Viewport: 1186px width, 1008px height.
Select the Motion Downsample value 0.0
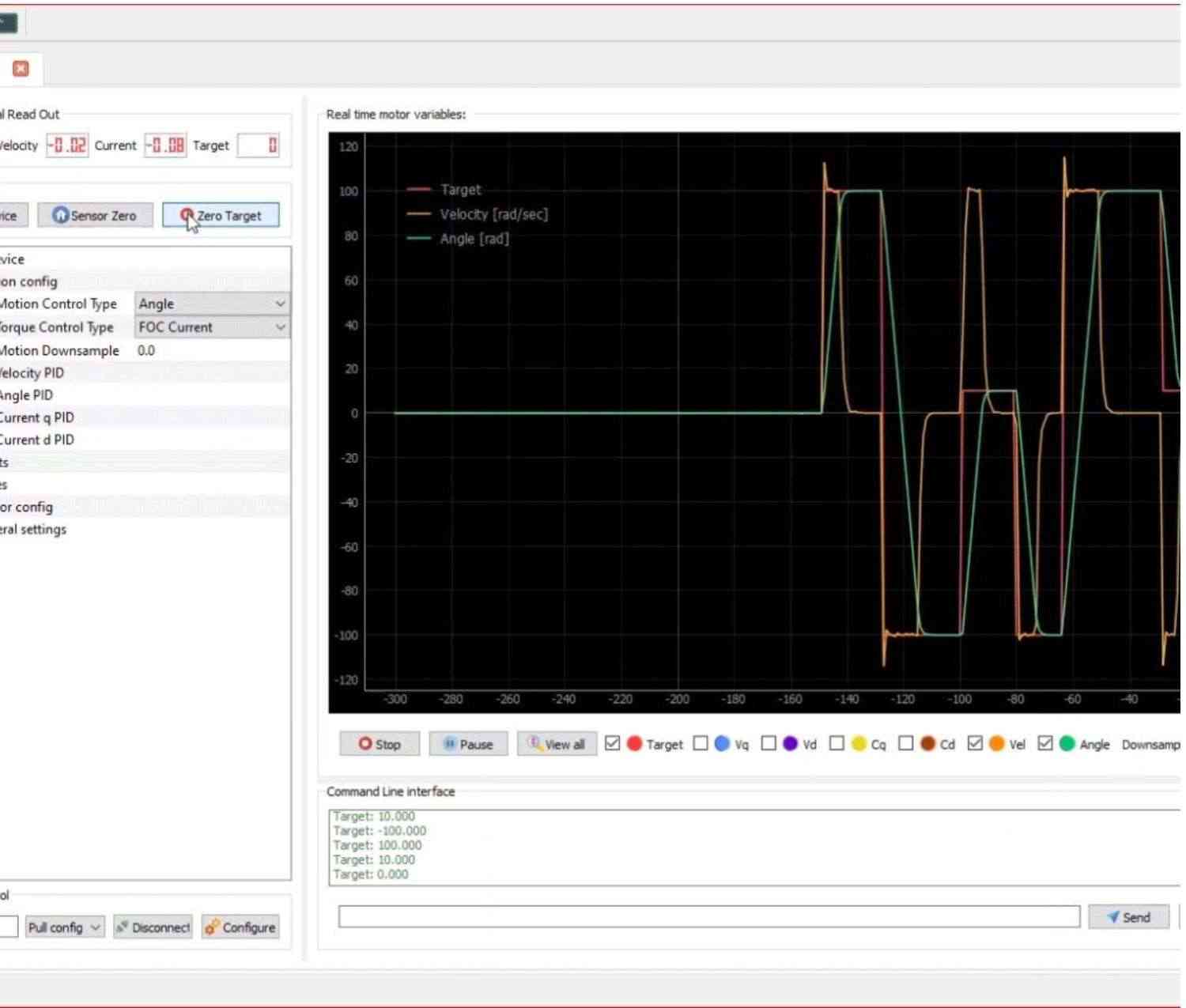[x=147, y=350]
